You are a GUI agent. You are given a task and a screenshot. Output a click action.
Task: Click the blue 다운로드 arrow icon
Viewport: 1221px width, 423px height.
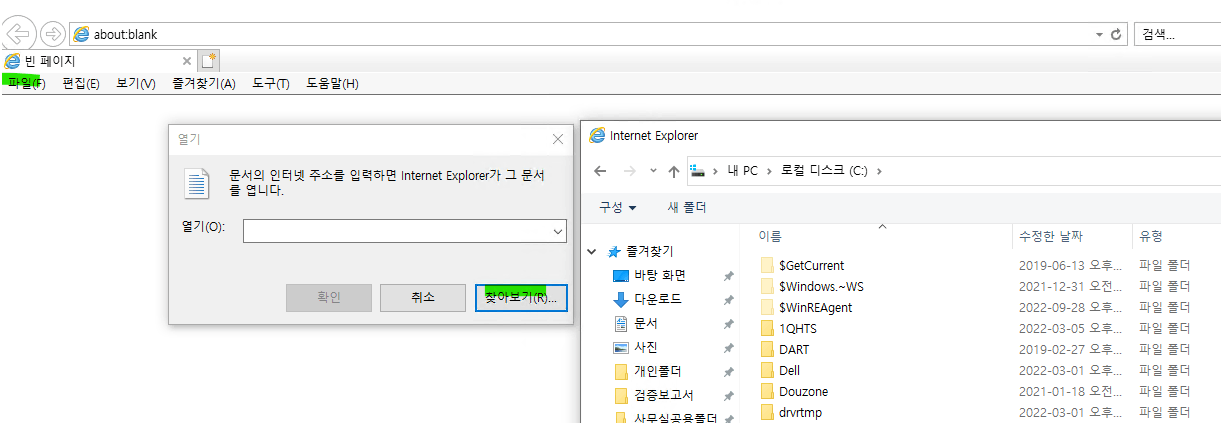coord(620,299)
